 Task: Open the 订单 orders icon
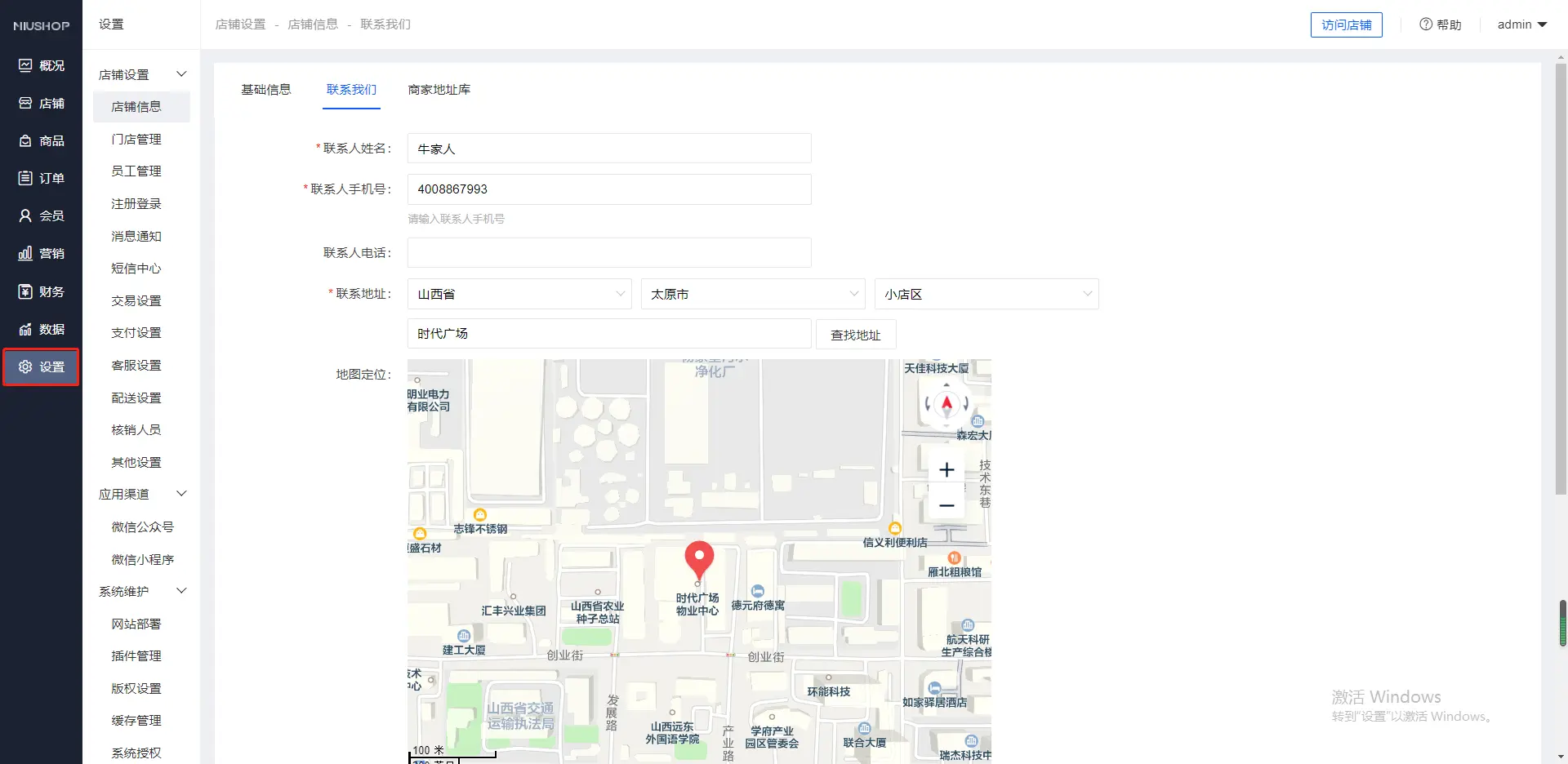tap(25, 178)
